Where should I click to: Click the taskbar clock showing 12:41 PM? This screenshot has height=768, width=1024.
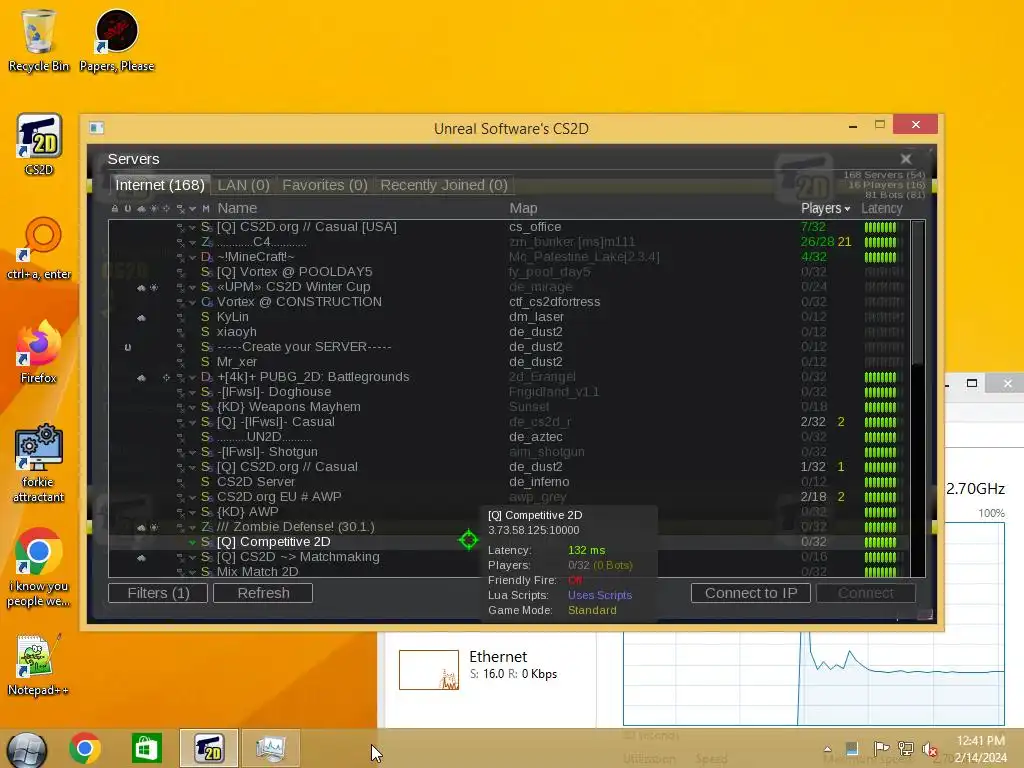tap(980, 749)
